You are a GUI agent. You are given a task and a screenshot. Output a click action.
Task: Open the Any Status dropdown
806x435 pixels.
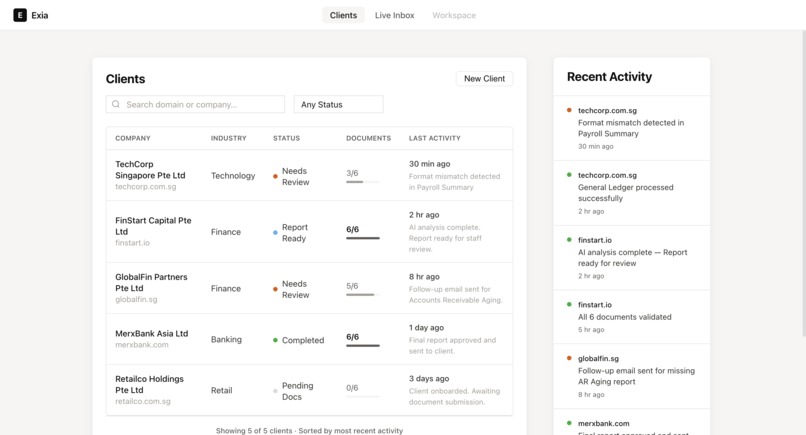(x=338, y=104)
